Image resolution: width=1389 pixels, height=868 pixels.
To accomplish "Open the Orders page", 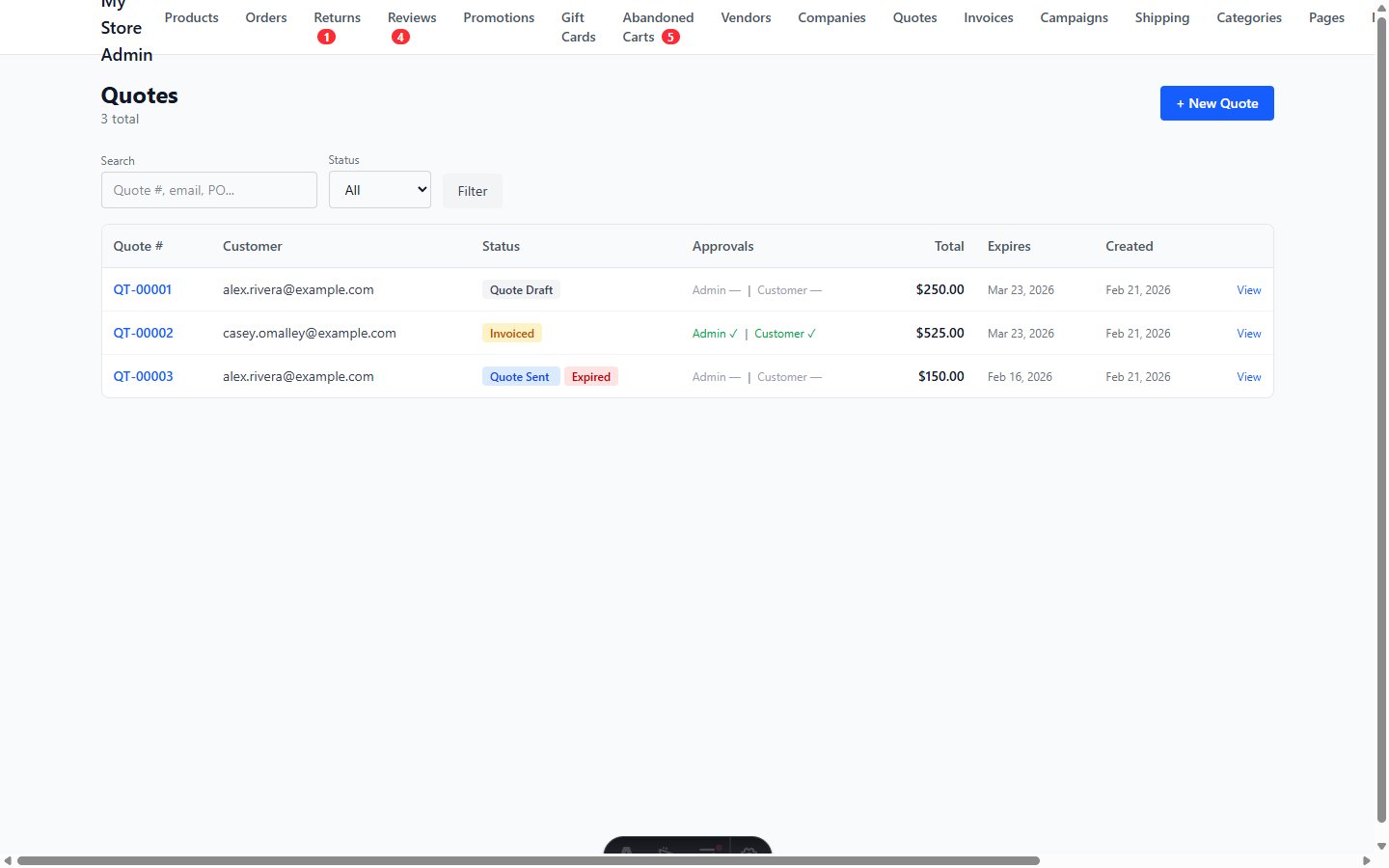I will click(266, 17).
